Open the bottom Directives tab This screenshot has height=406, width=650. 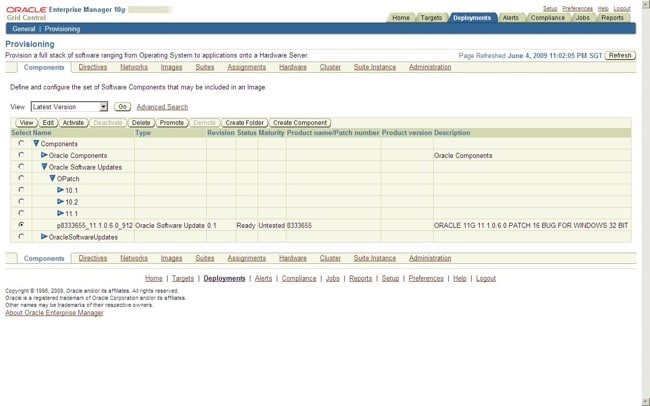pos(93,258)
